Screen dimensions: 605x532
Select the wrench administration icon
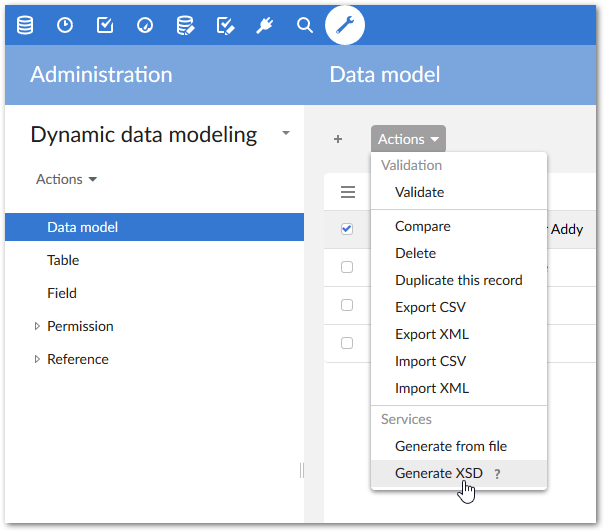[x=345, y=25]
